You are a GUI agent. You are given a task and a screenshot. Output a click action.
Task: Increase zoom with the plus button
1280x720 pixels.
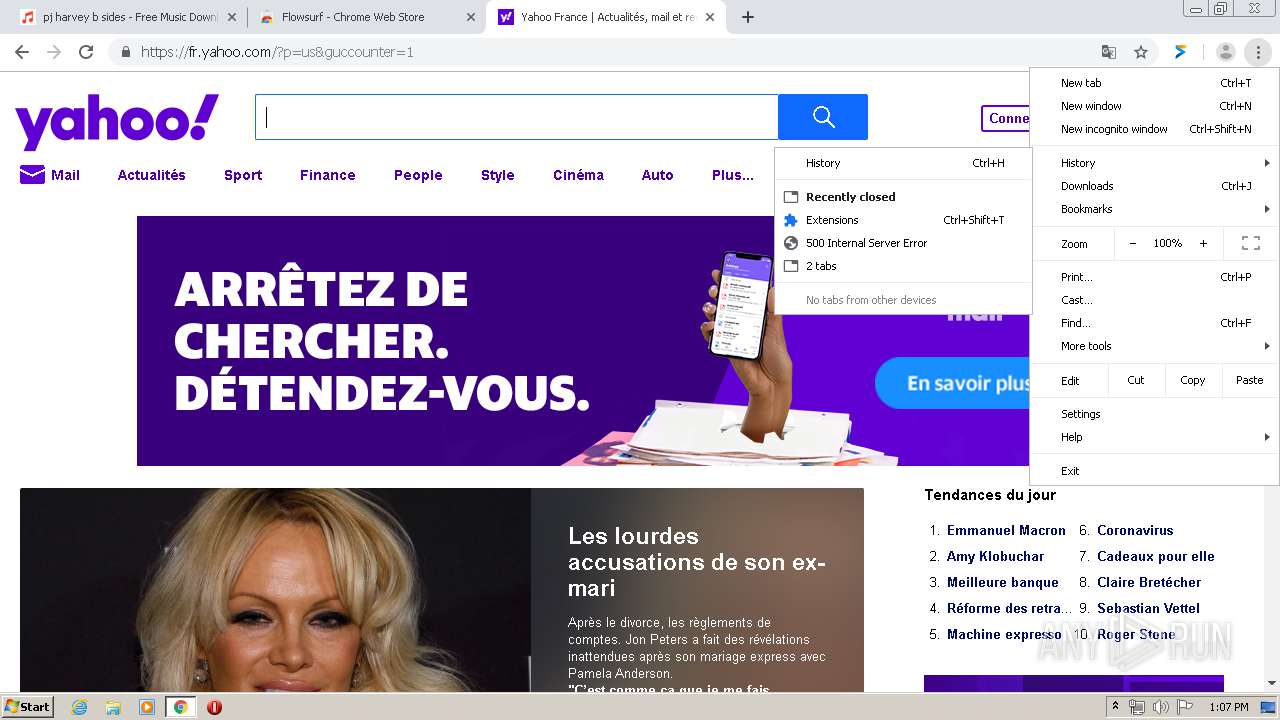click(x=1203, y=243)
